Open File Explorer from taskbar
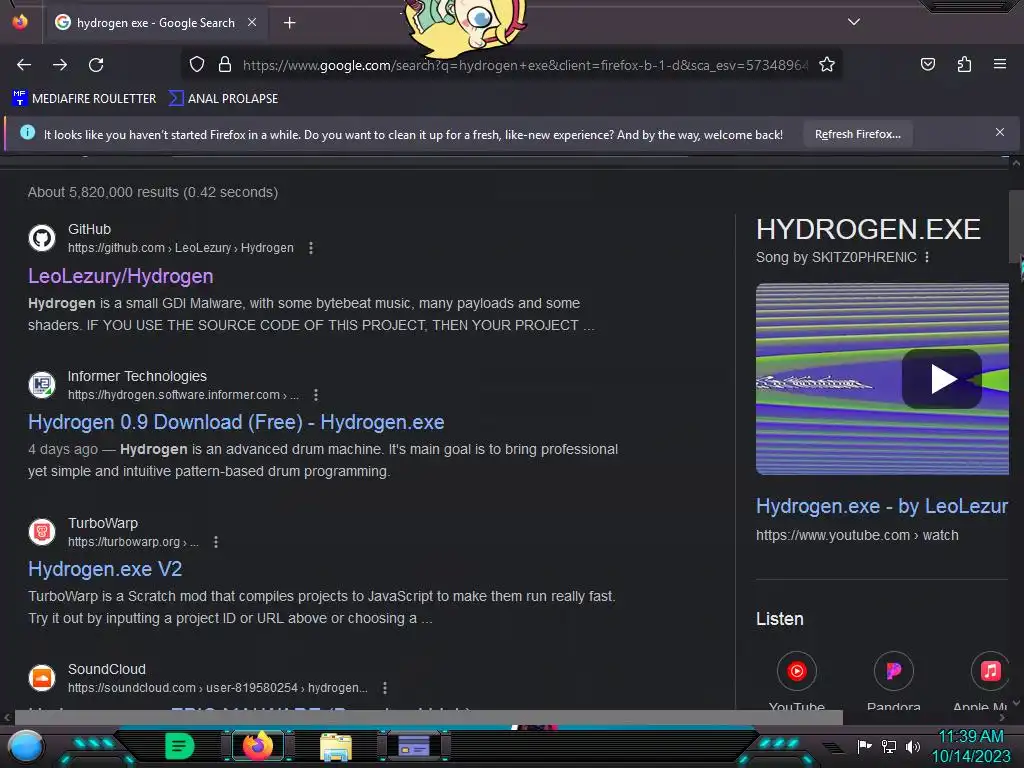This screenshot has width=1024, height=768. tap(336, 746)
